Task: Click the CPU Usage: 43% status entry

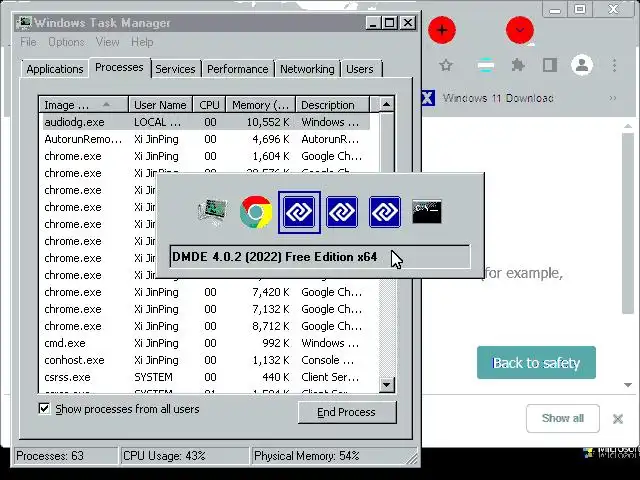Action: click(184, 456)
